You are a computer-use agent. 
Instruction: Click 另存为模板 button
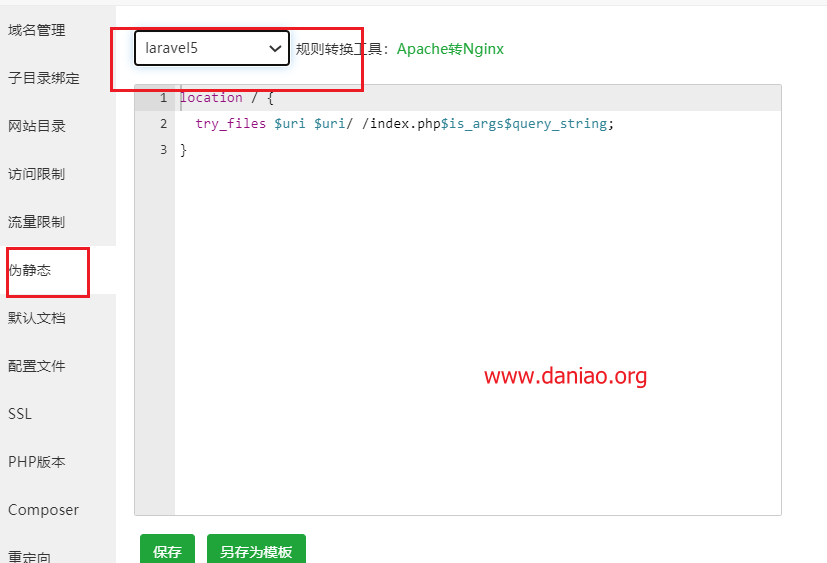tap(256, 551)
